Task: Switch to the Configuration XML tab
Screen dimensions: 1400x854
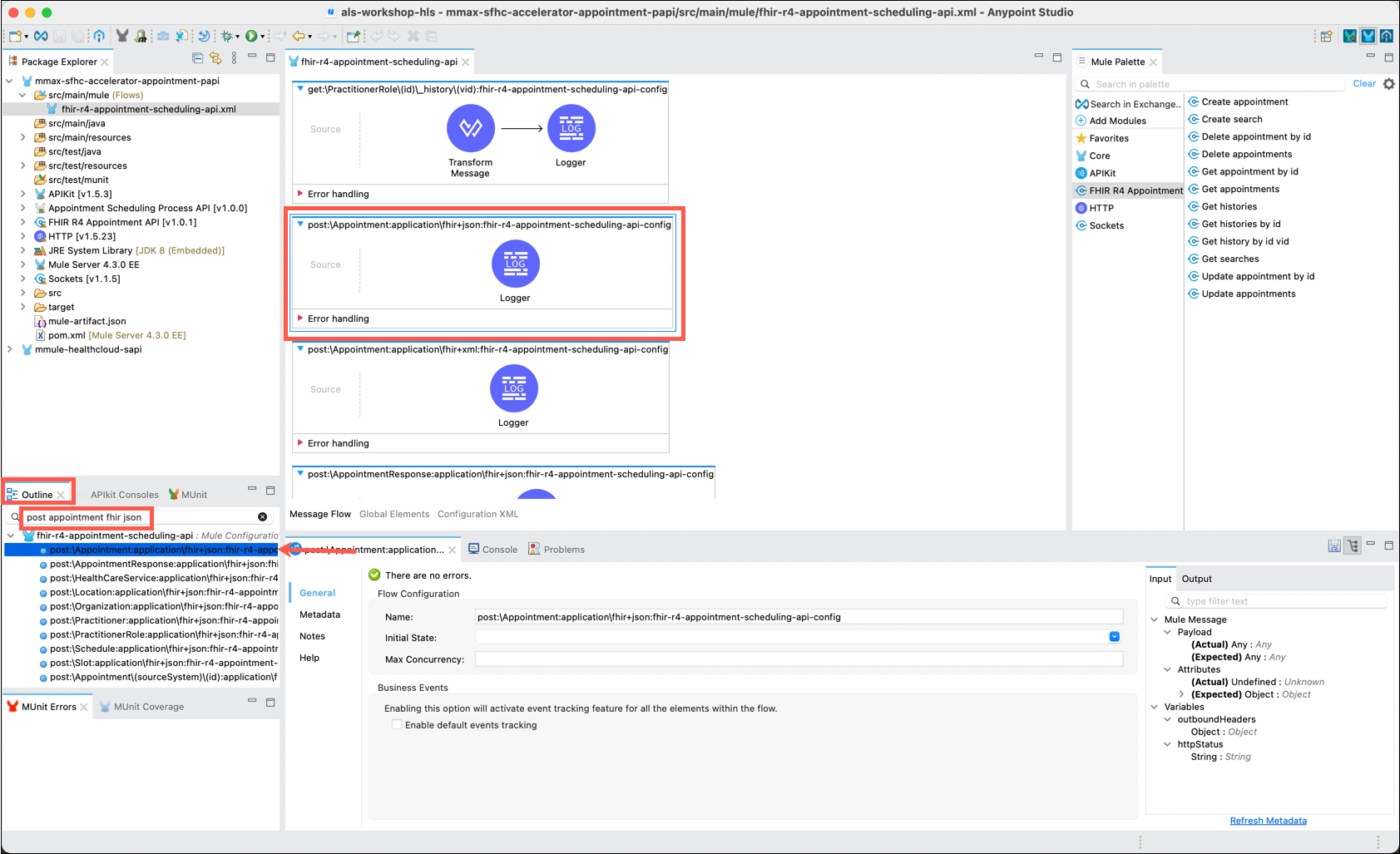Action: (478, 514)
